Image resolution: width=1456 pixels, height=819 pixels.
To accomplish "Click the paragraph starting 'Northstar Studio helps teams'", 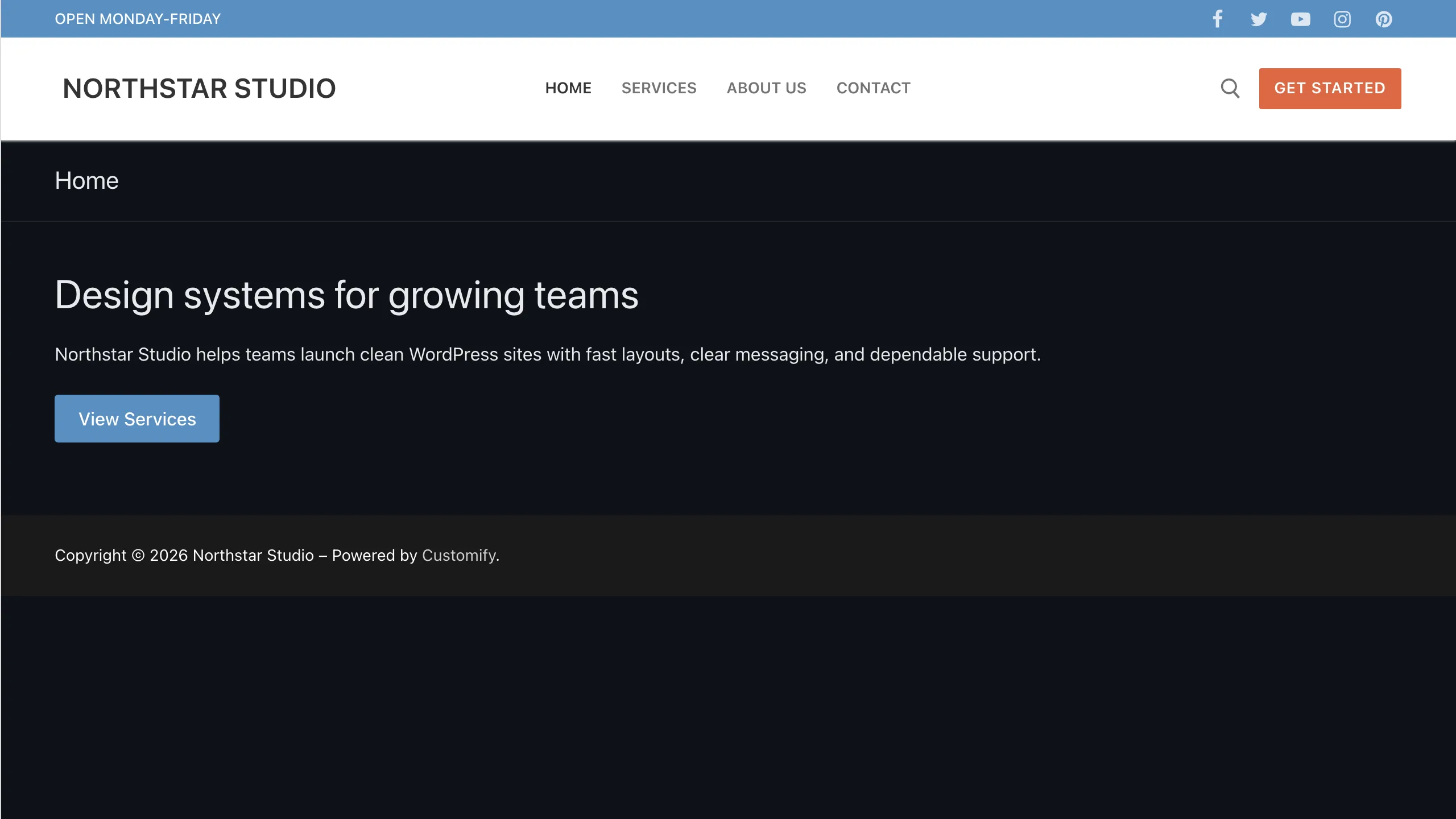I will [548, 354].
